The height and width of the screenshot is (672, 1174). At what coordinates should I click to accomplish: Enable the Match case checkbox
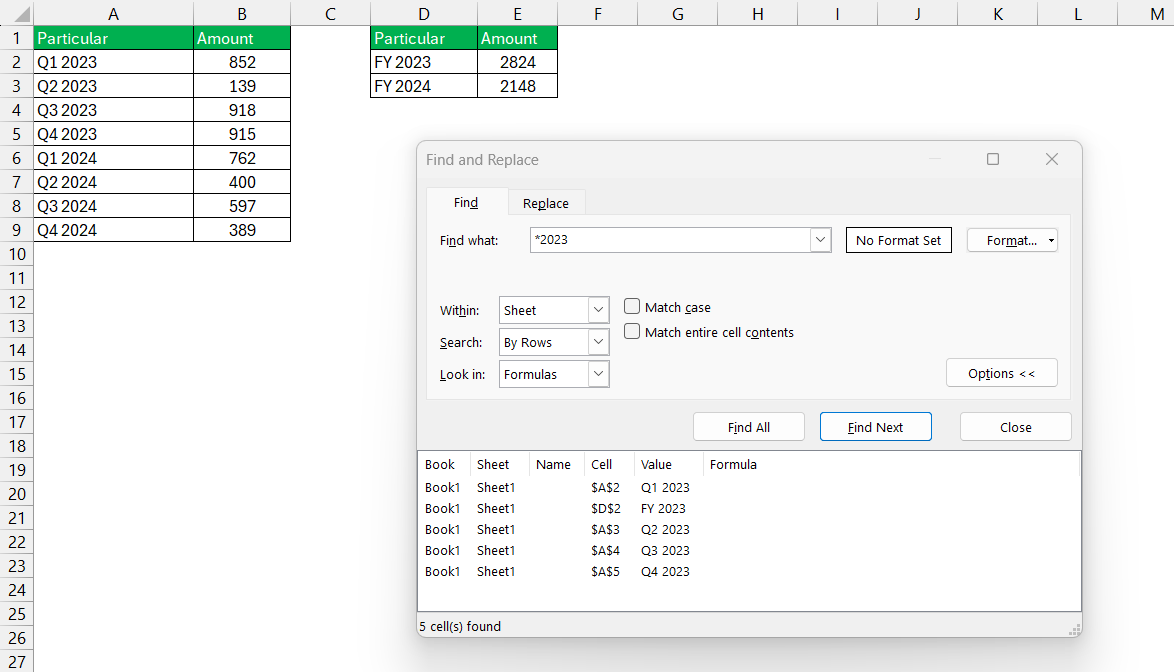coord(632,307)
